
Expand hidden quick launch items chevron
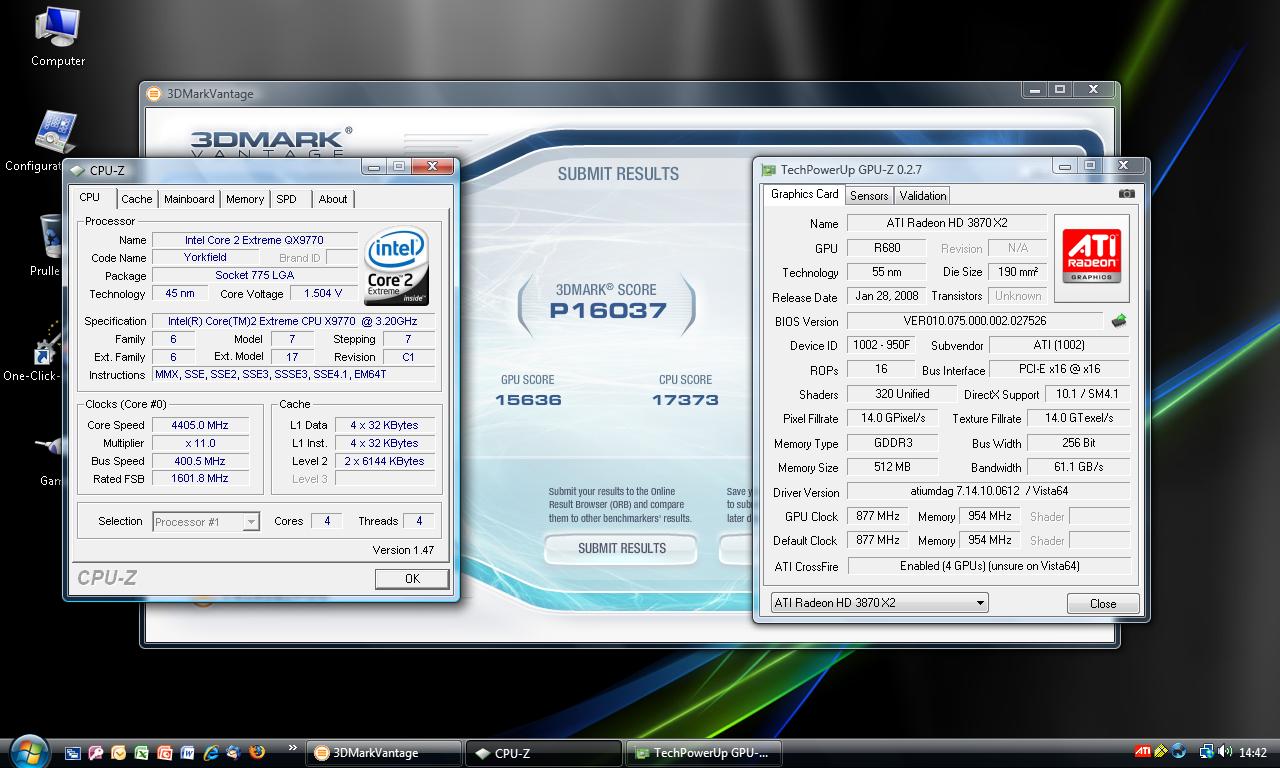(x=293, y=747)
